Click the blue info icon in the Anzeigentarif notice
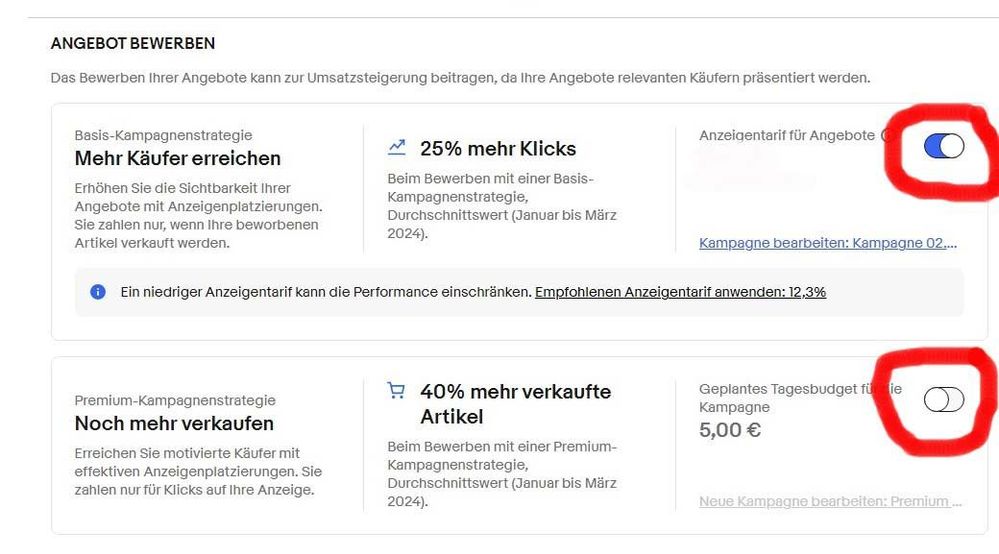999x554 pixels. click(x=98, y=292)
